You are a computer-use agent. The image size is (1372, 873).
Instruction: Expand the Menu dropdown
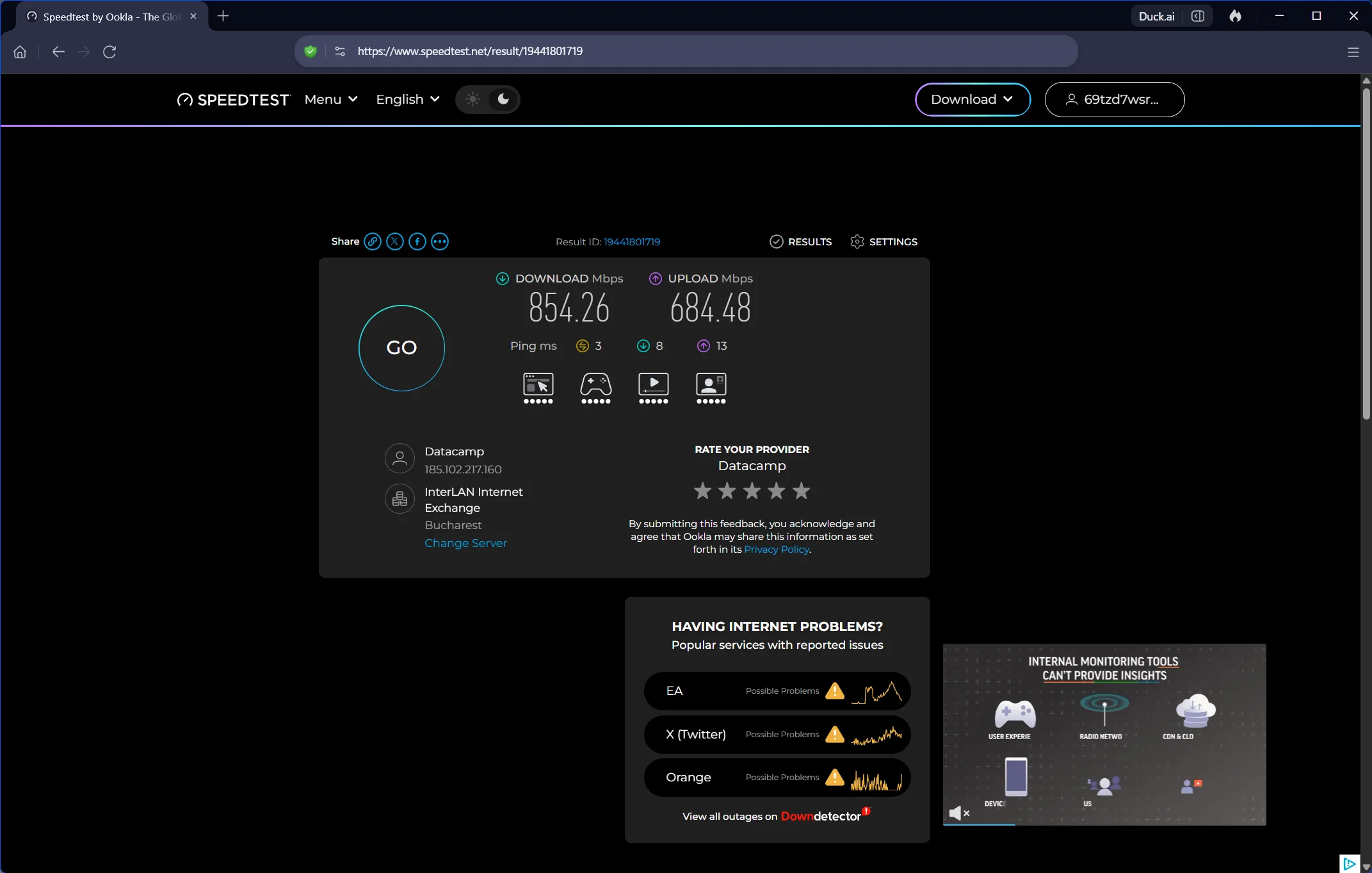(x=331, y=99)
